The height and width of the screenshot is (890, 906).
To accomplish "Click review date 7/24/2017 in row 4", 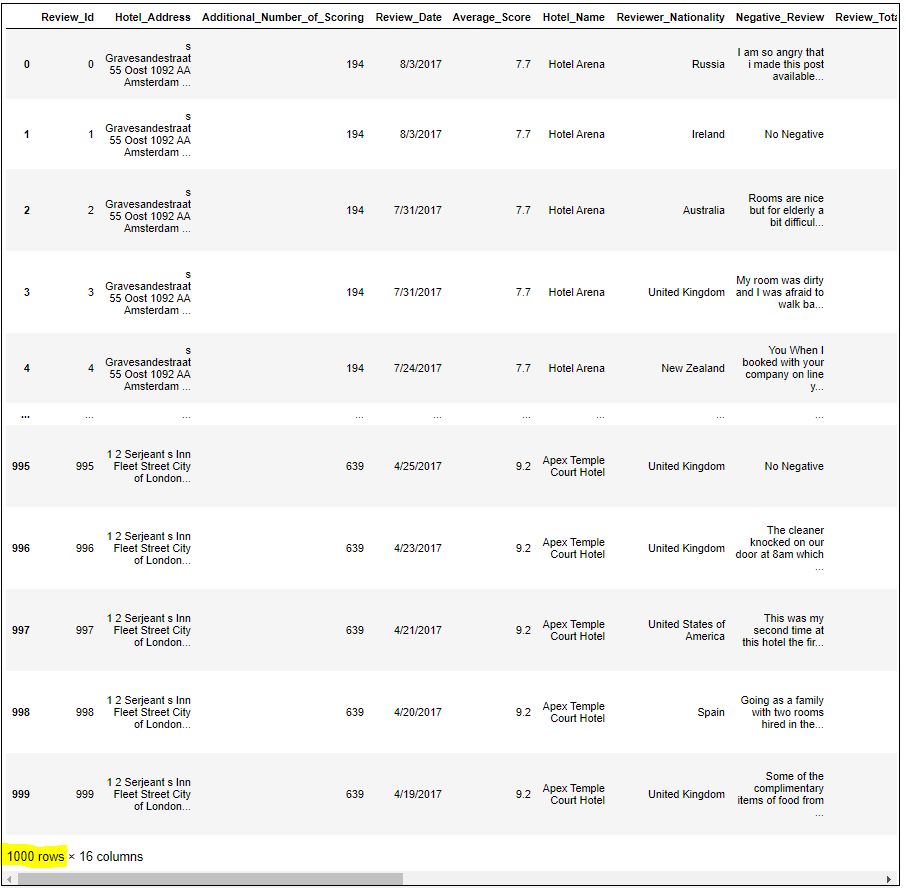I will pyautogui.click(x=418, y=368).
